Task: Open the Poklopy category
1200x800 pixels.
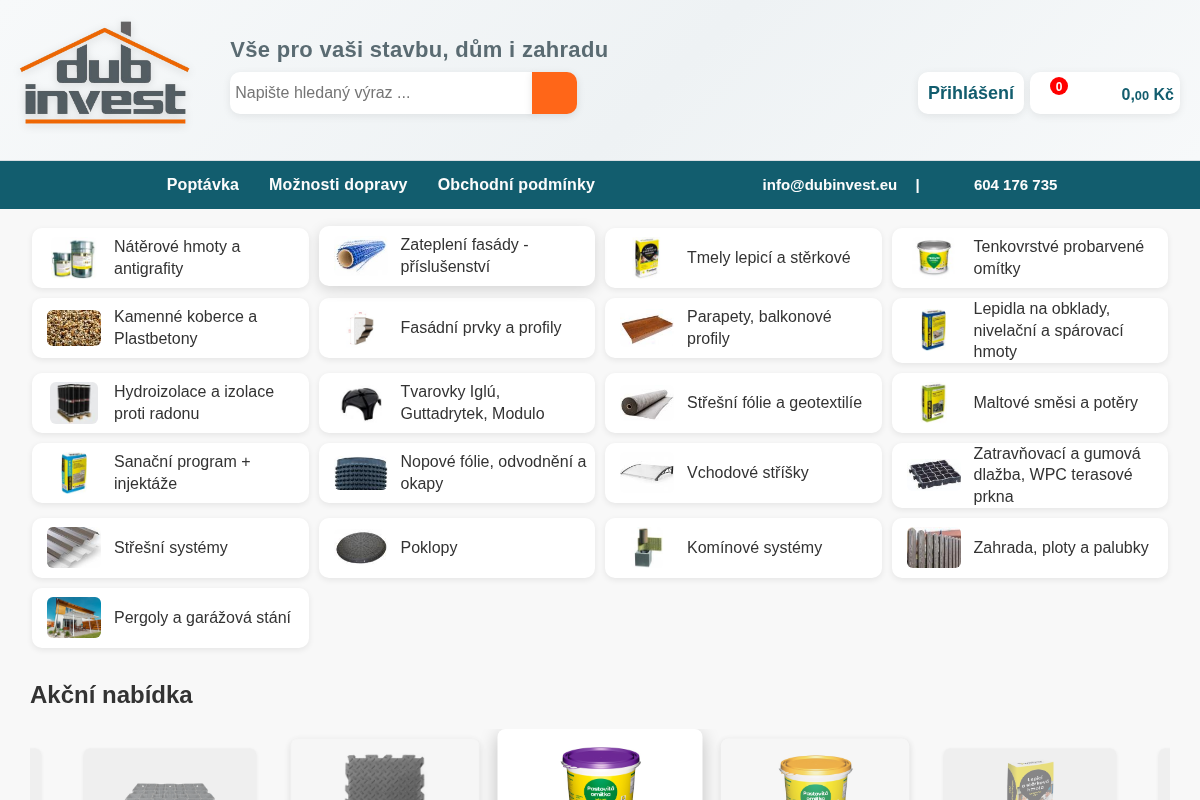Action: [457, 548]
